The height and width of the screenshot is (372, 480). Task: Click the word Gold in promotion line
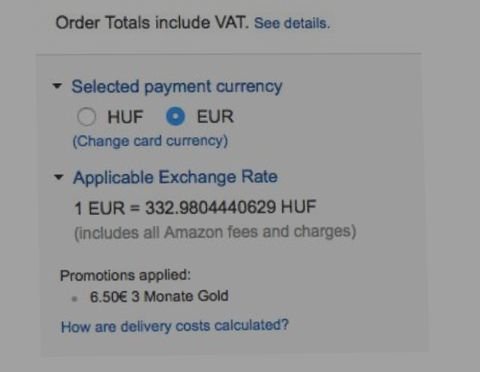[213, 296]
